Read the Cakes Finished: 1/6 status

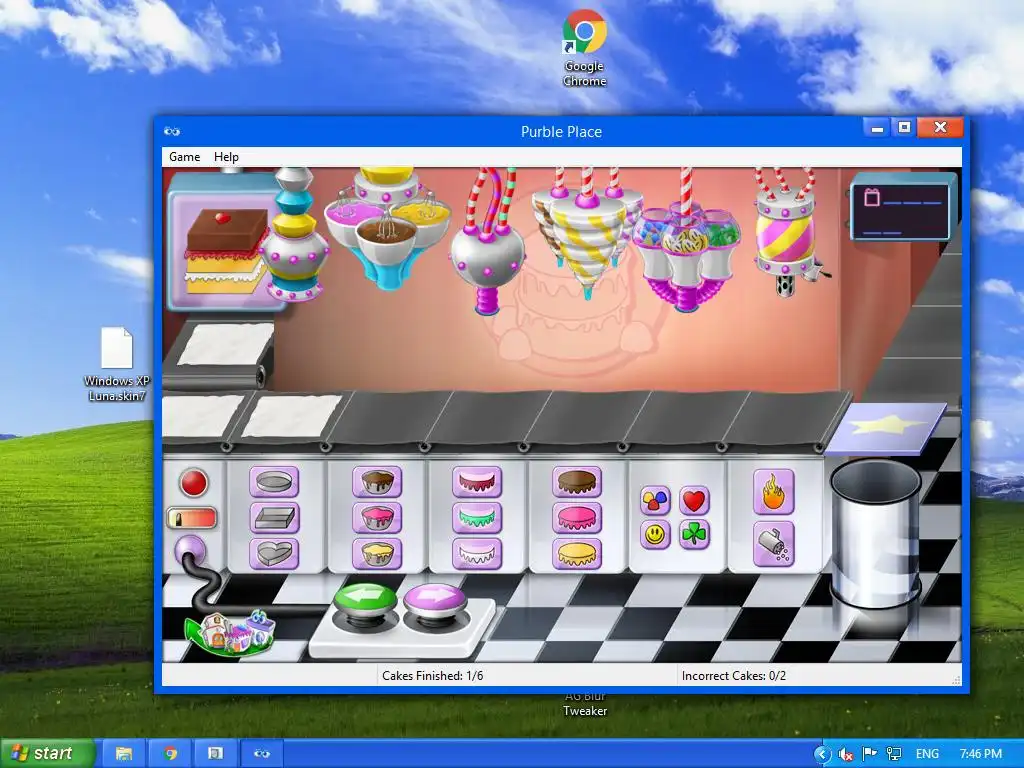click(x=433, y=676)
